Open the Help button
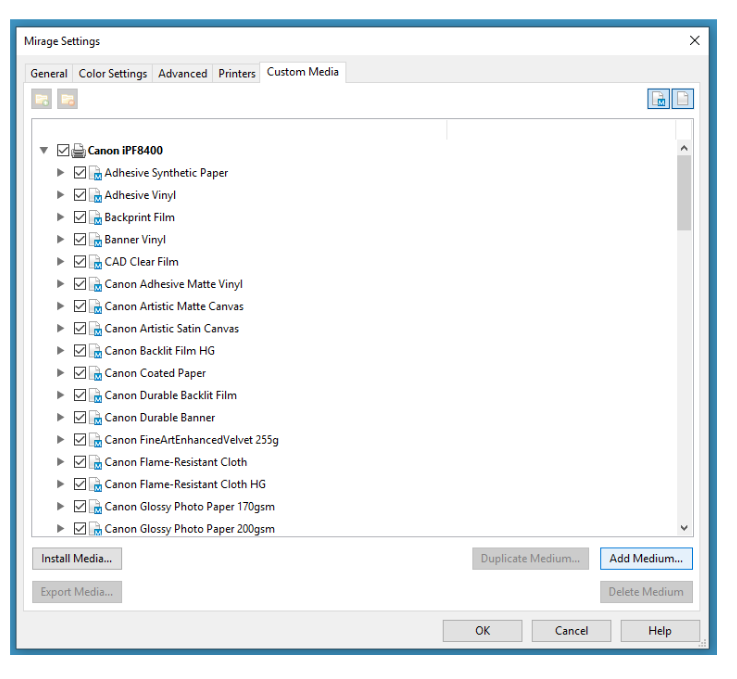This screenshot has width=737, height=679. click(660, 631)
